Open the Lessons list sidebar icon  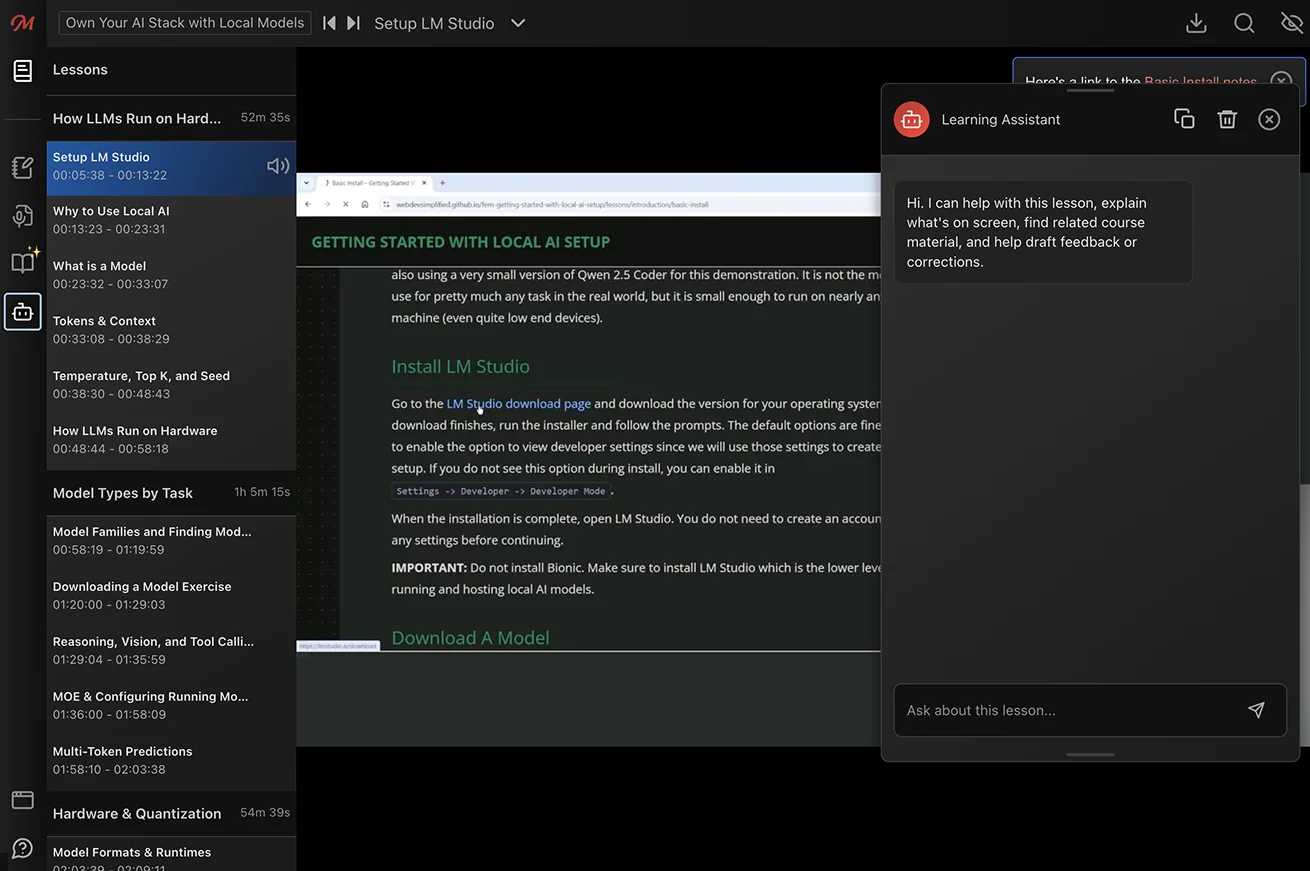(x=22, y=71)
